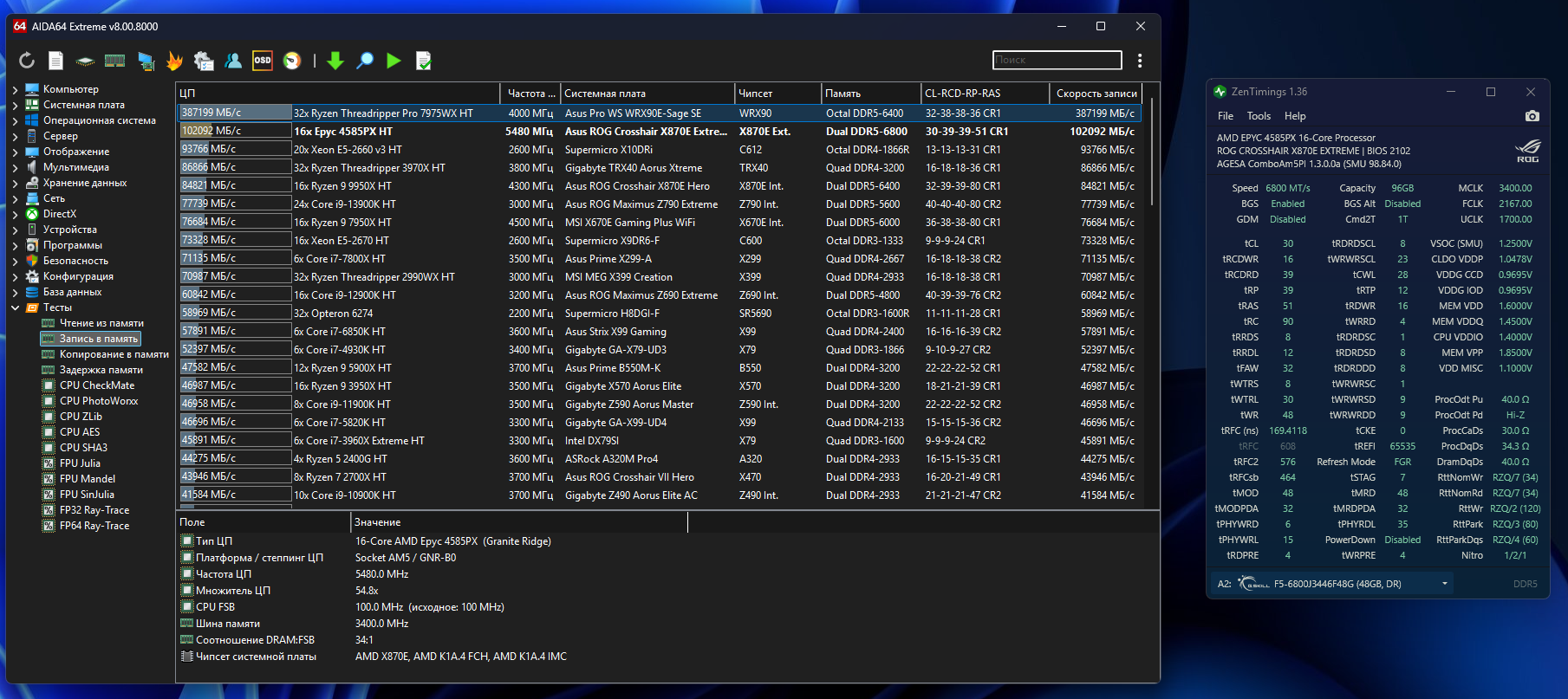Image resolution: width=1568 pixels, height=699 pixels.
Task: Sort by the Память column header
Action: point(871,93)
